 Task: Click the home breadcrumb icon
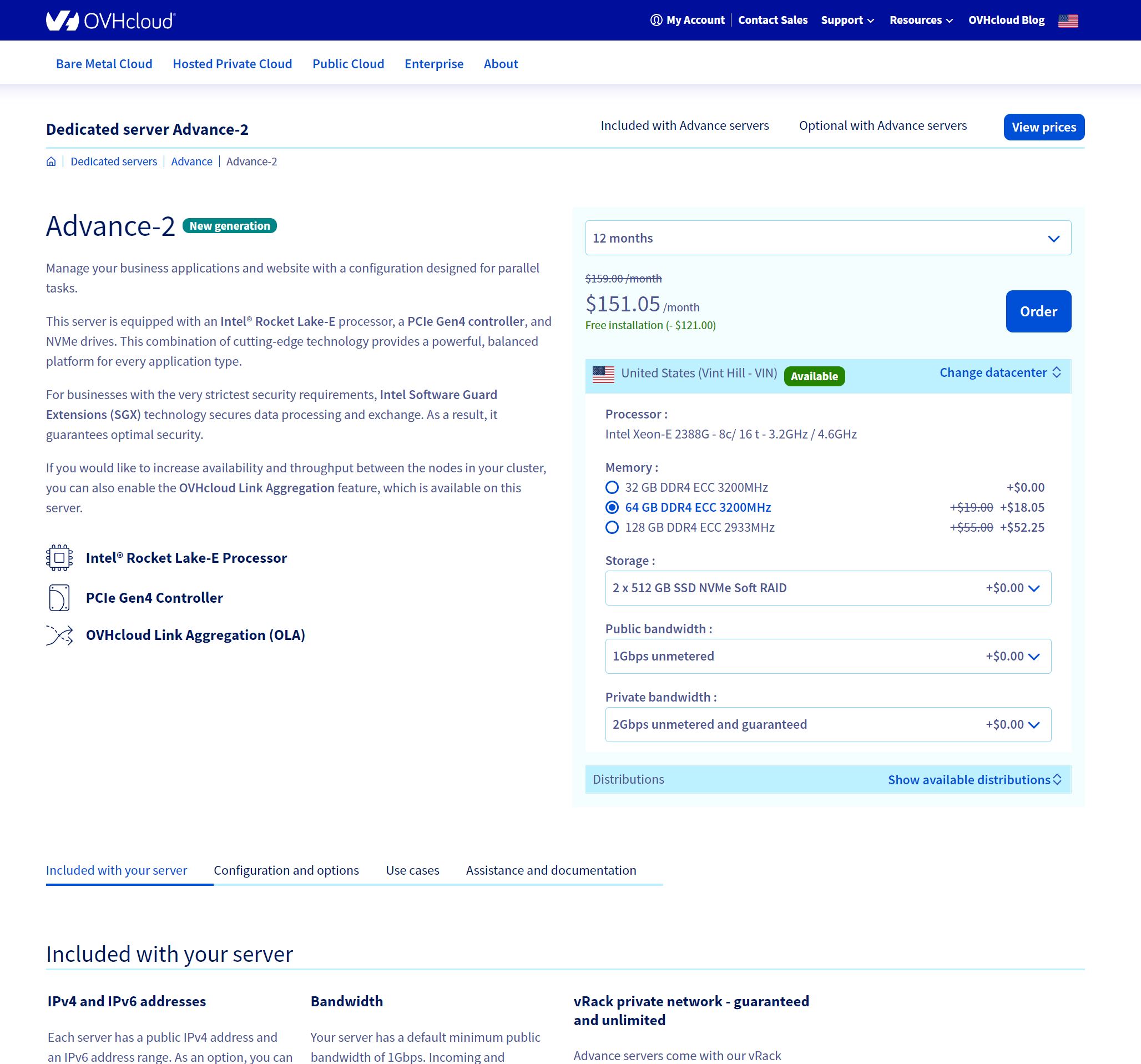click(51, 162)
